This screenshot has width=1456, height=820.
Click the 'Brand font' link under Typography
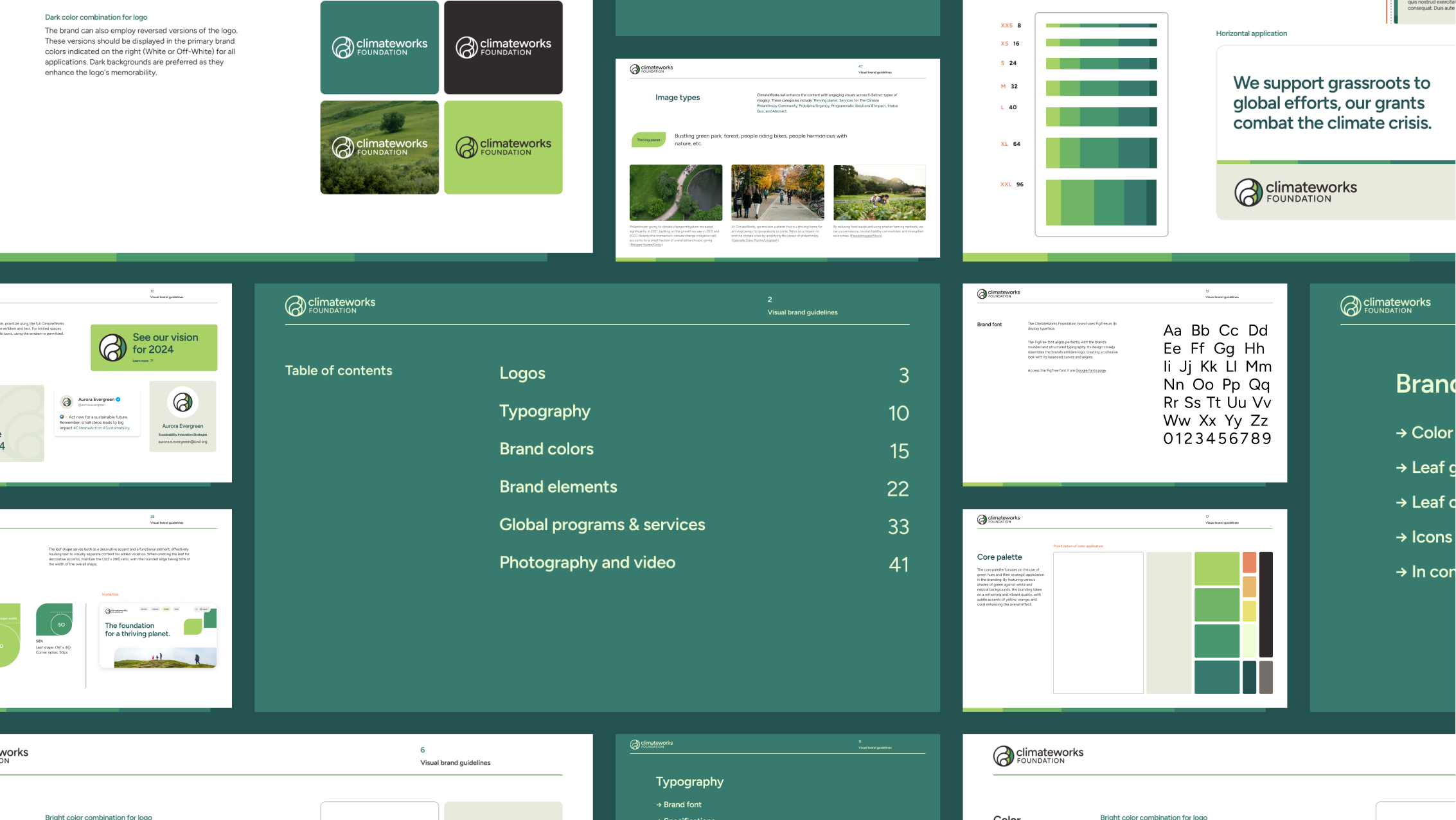(x=682, y=805)
